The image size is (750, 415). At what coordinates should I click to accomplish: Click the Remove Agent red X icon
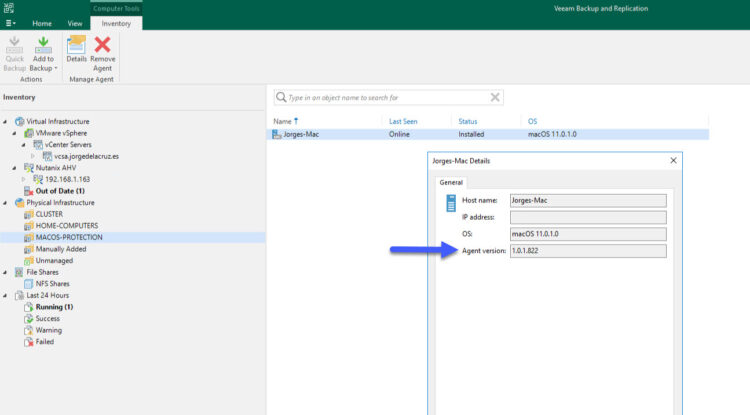102,44
